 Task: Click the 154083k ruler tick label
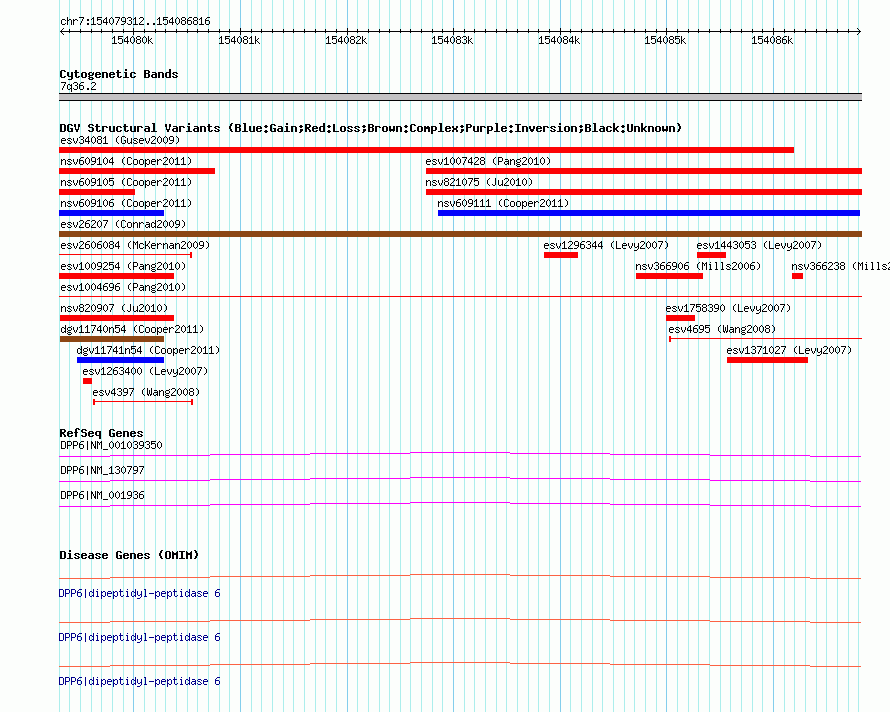pyautogui.click(x=452, y=40)
